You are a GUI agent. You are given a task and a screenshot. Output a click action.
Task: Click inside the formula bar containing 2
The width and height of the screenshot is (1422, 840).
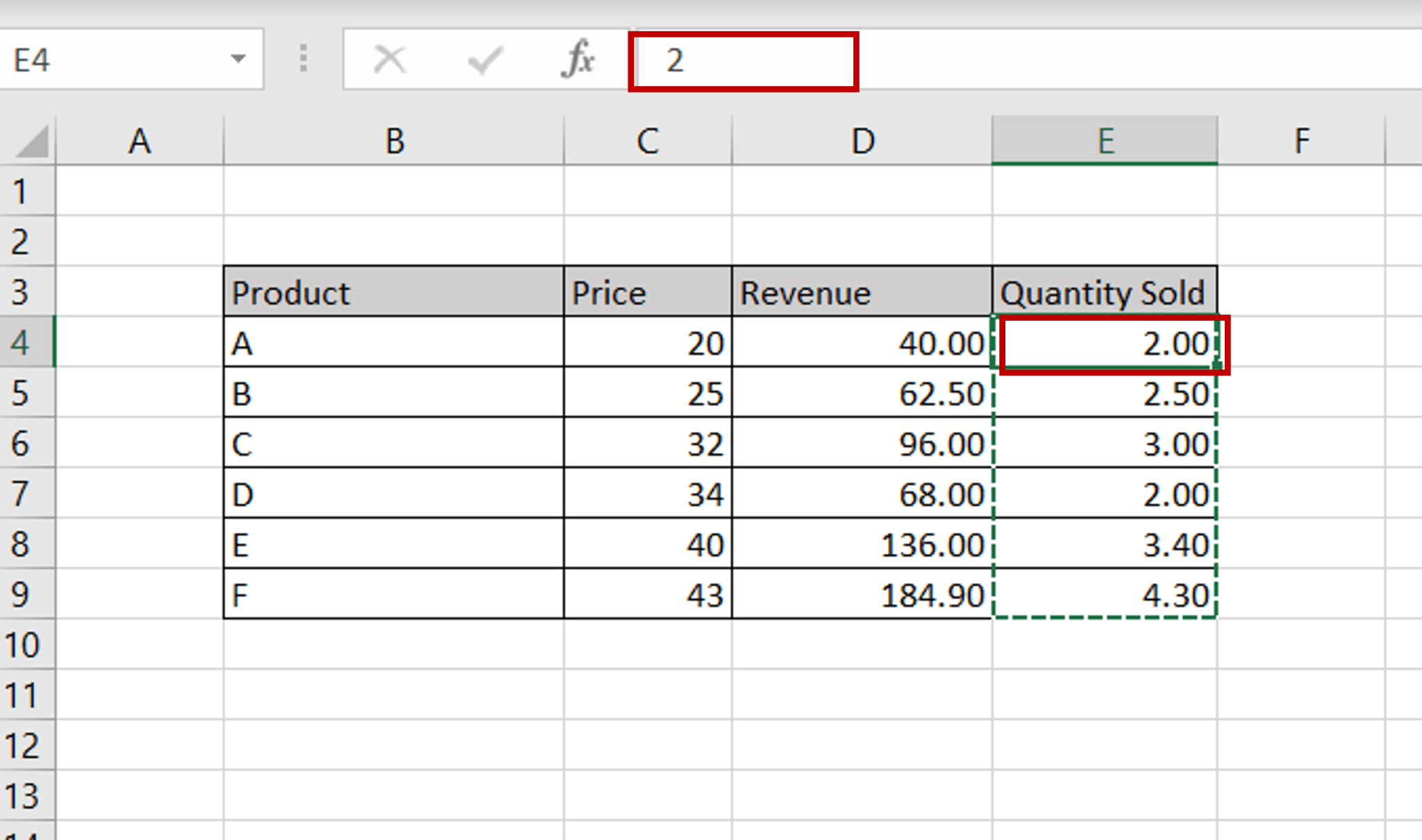click(x=743, y=60)
